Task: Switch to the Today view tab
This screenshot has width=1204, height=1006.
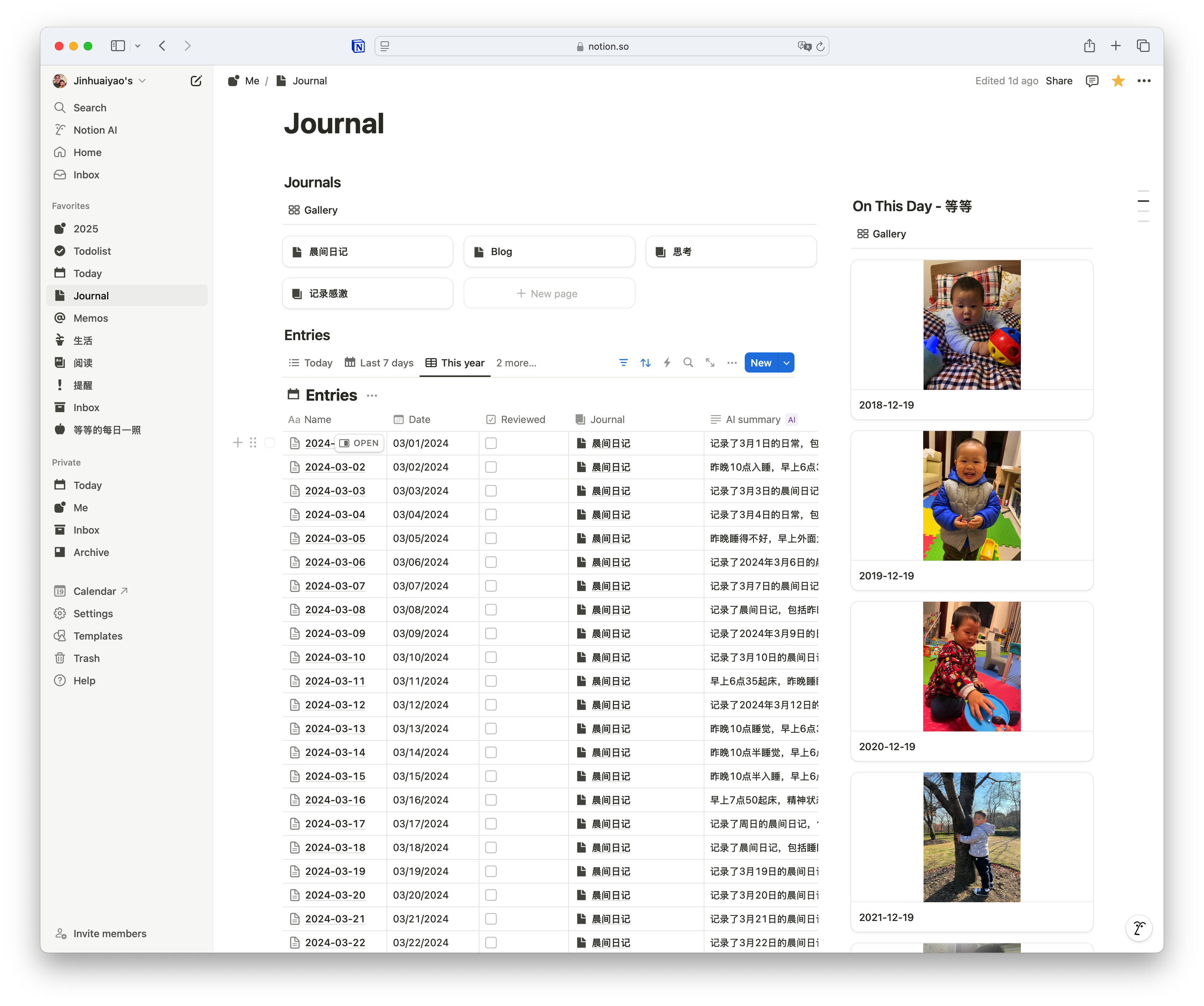Action: pyautogui.click(x=310, y=363)
